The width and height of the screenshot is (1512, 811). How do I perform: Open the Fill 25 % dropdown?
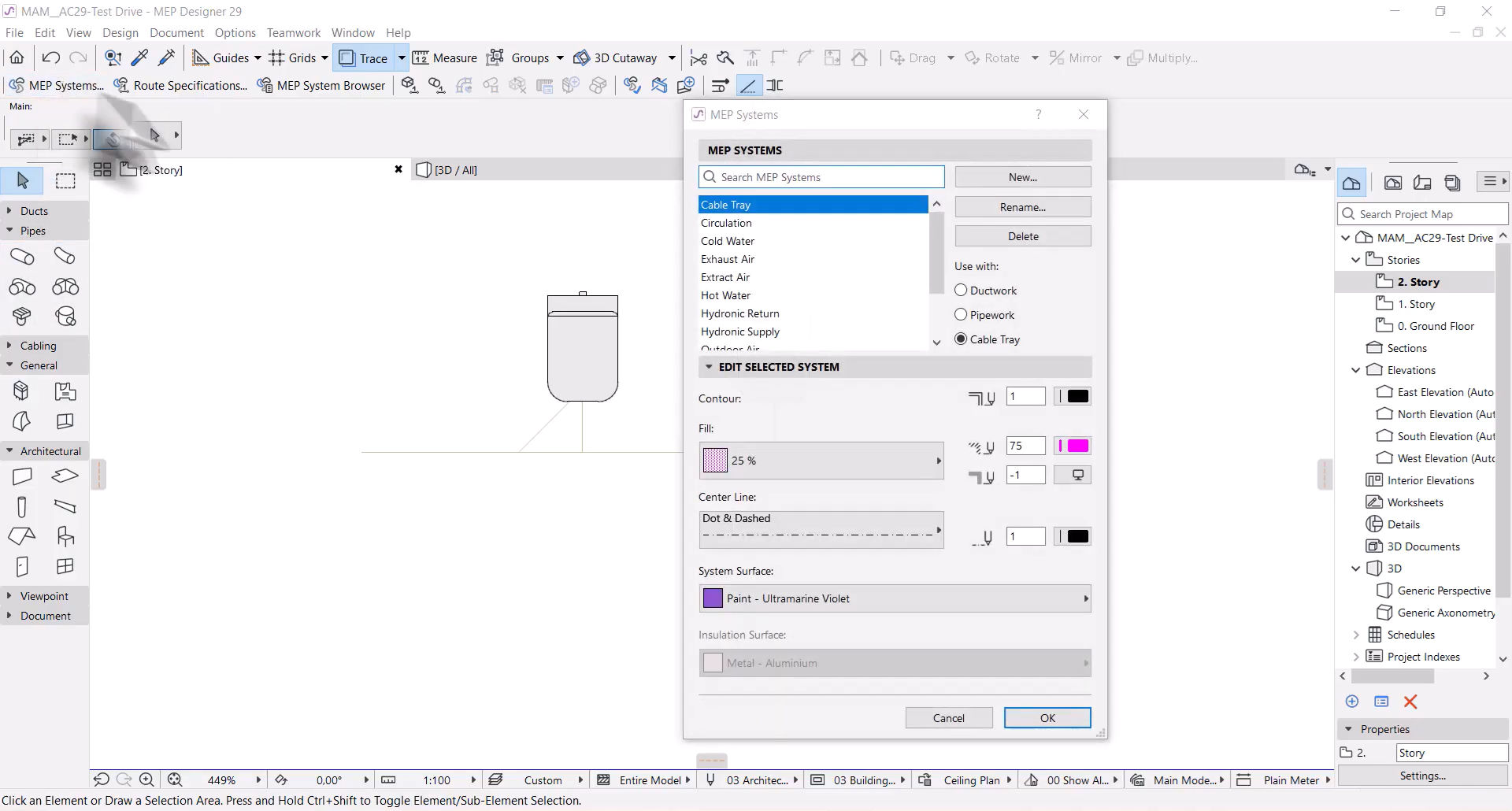pos(821,461)
